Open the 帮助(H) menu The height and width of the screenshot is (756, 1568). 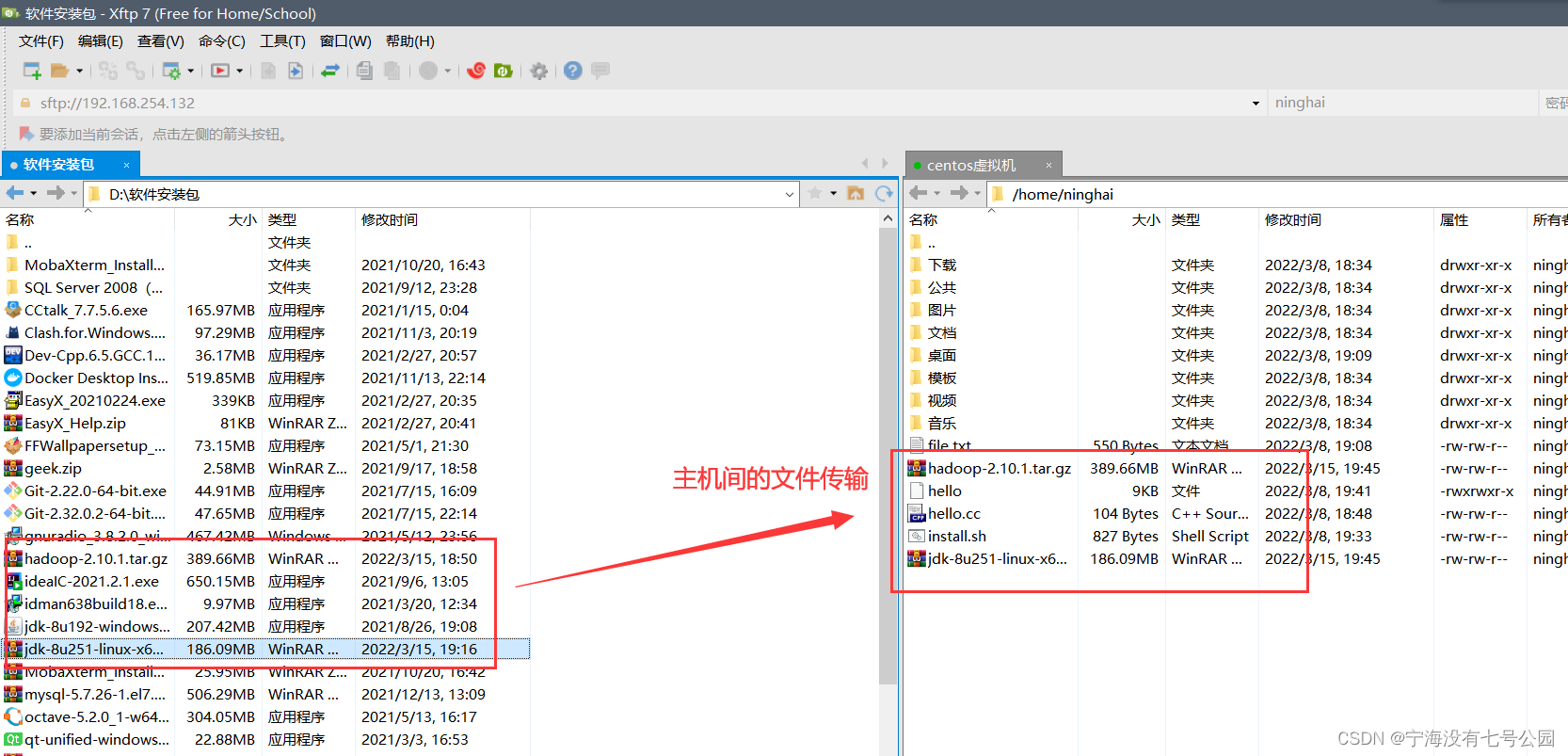410,40
